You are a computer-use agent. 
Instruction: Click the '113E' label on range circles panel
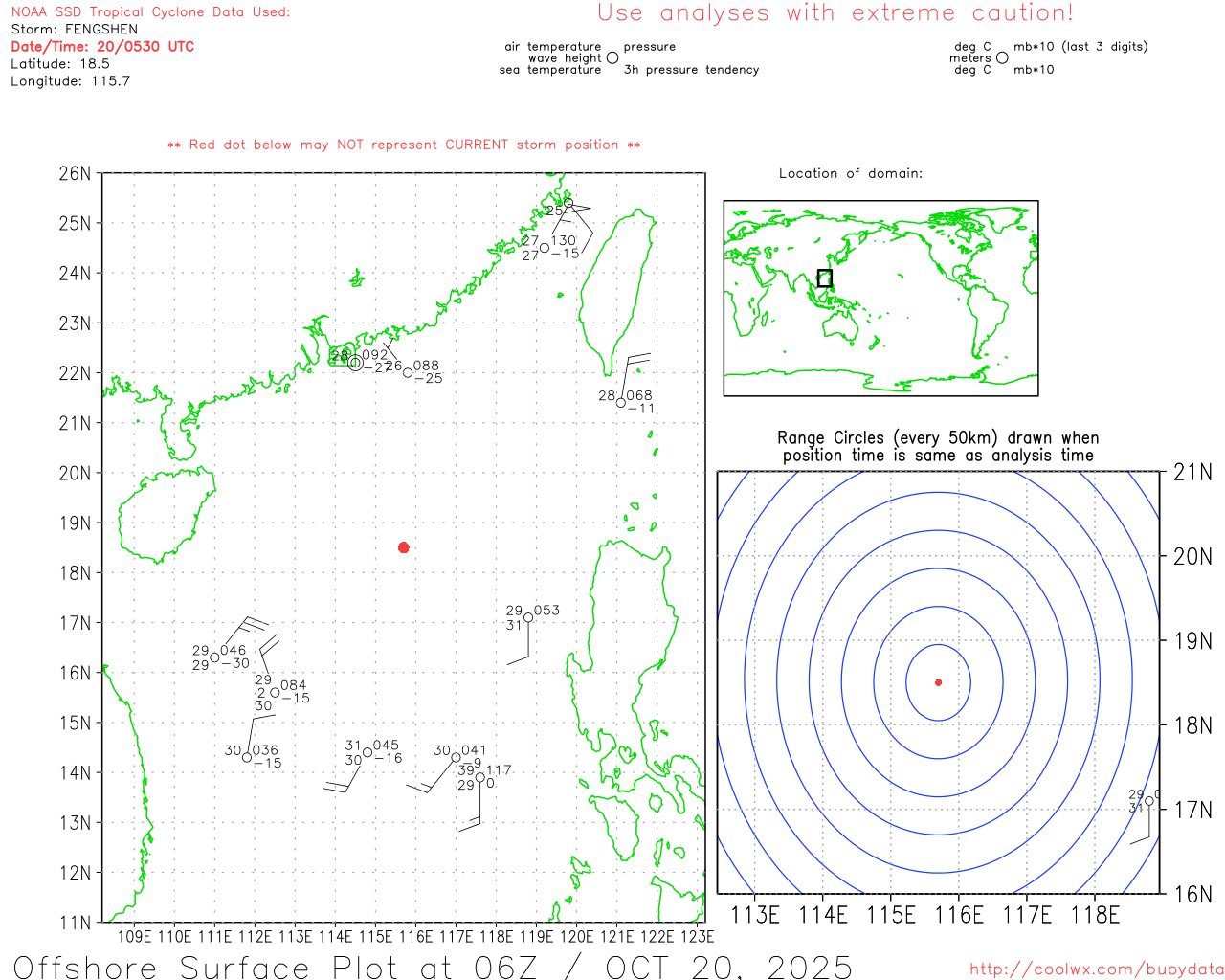coord(755,915)
